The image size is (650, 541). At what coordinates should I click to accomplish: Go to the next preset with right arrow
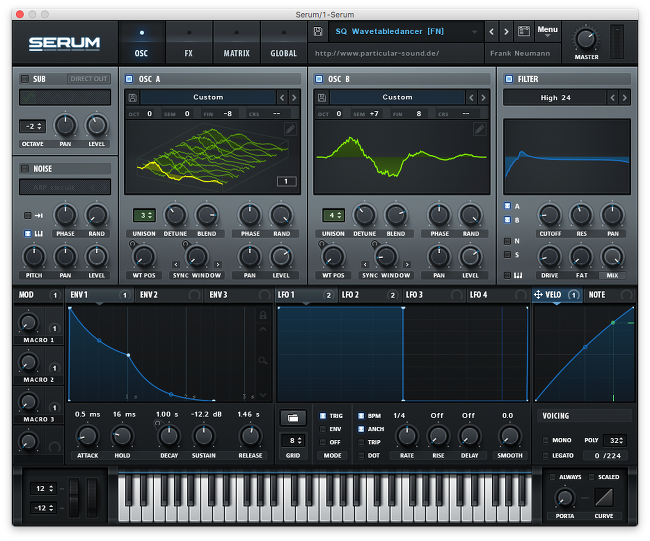click(x=506, y=32)
